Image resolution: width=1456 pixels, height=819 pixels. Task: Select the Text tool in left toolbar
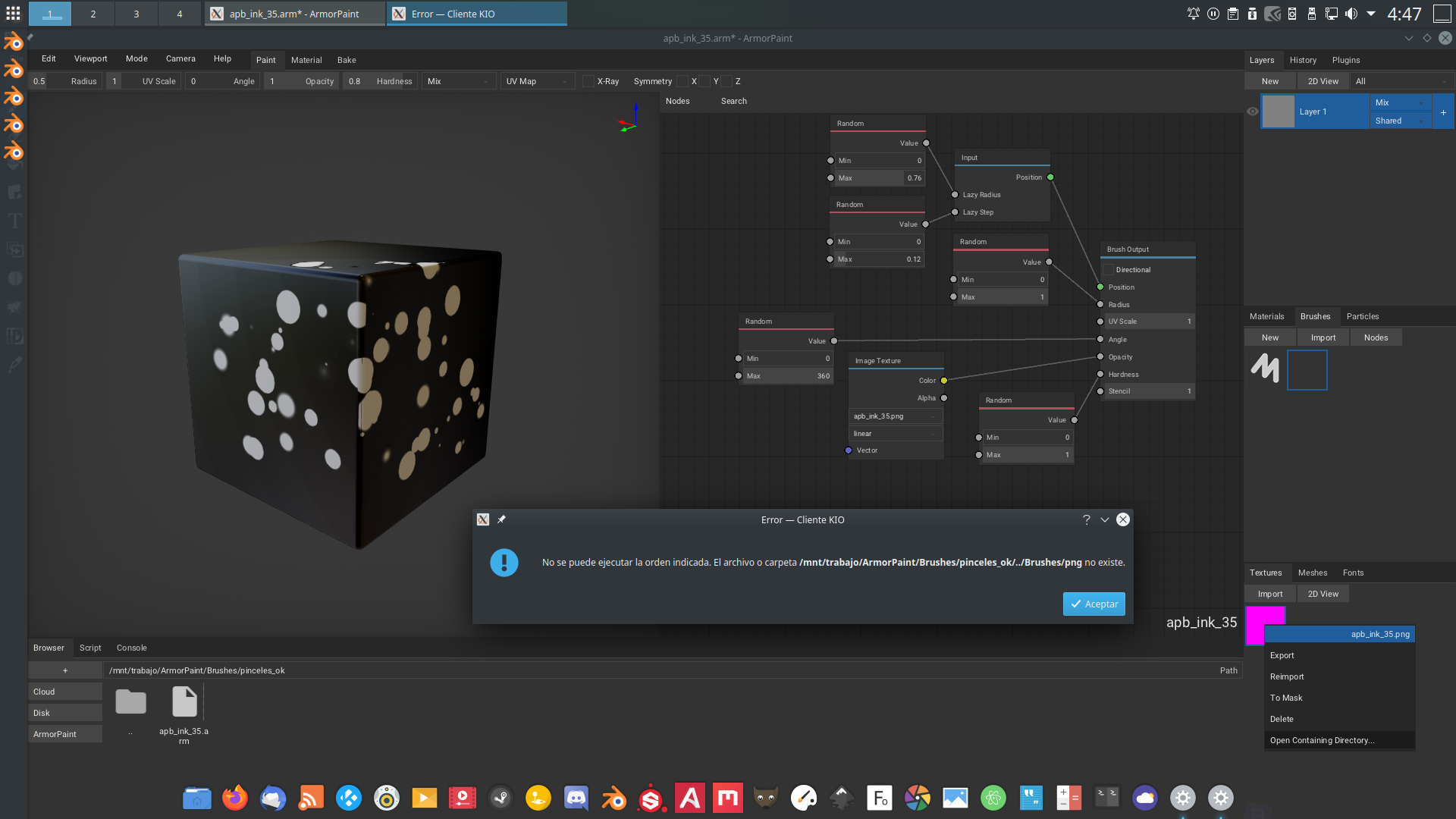14,221
